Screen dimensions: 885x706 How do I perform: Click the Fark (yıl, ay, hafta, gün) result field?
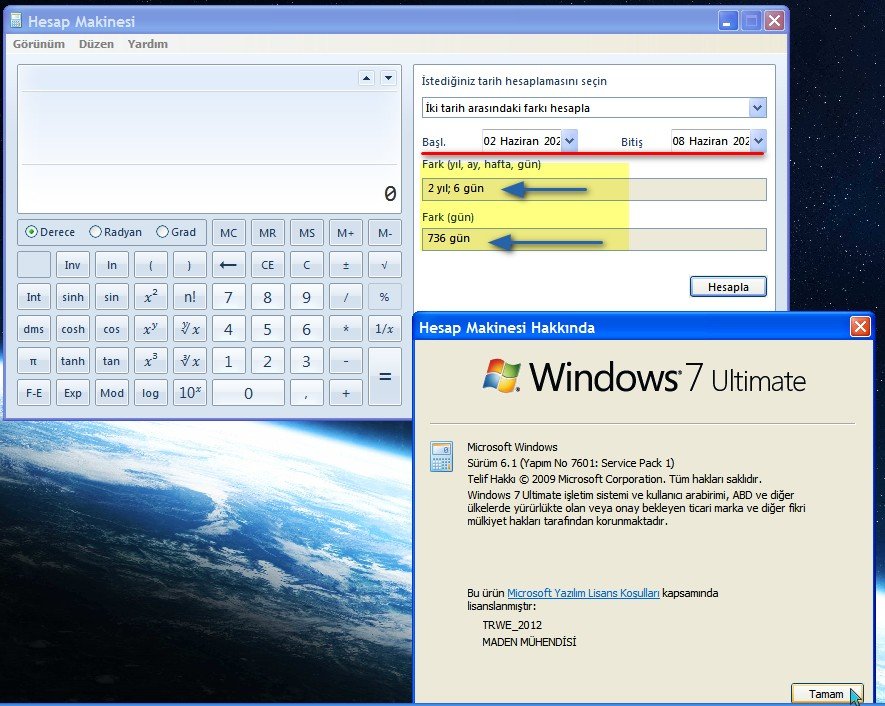pos(594,189)
